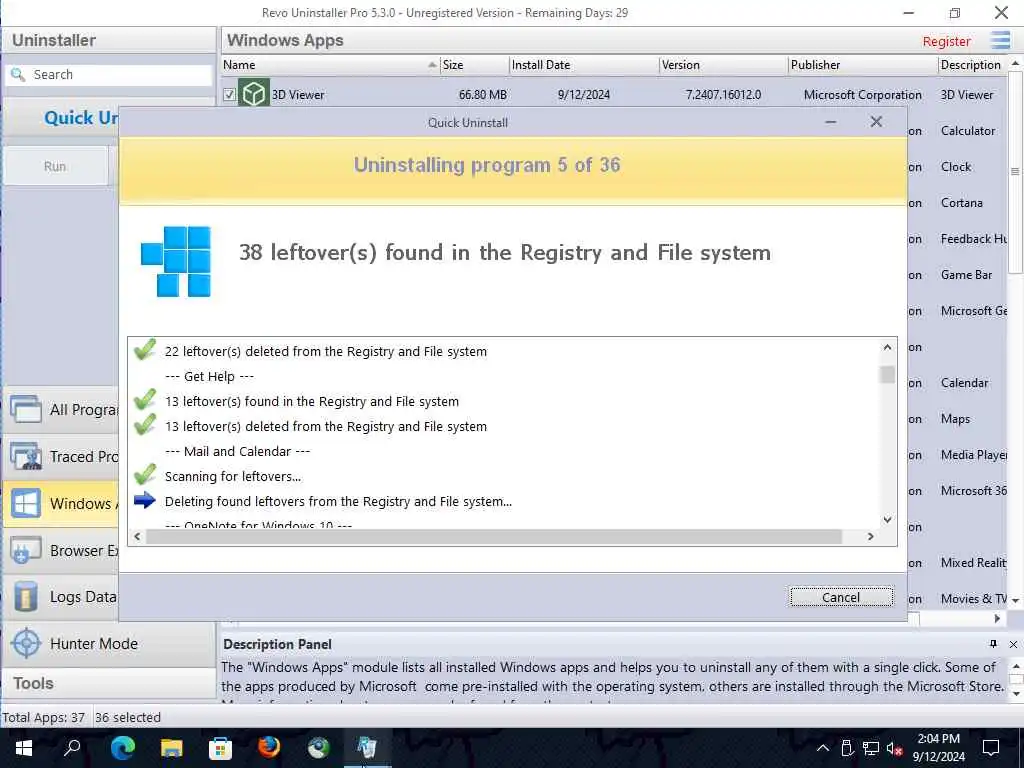Viewport: 1024px width, 768px height.
Task: Open the Browser Extensions module
Action: tap(61, 551)
